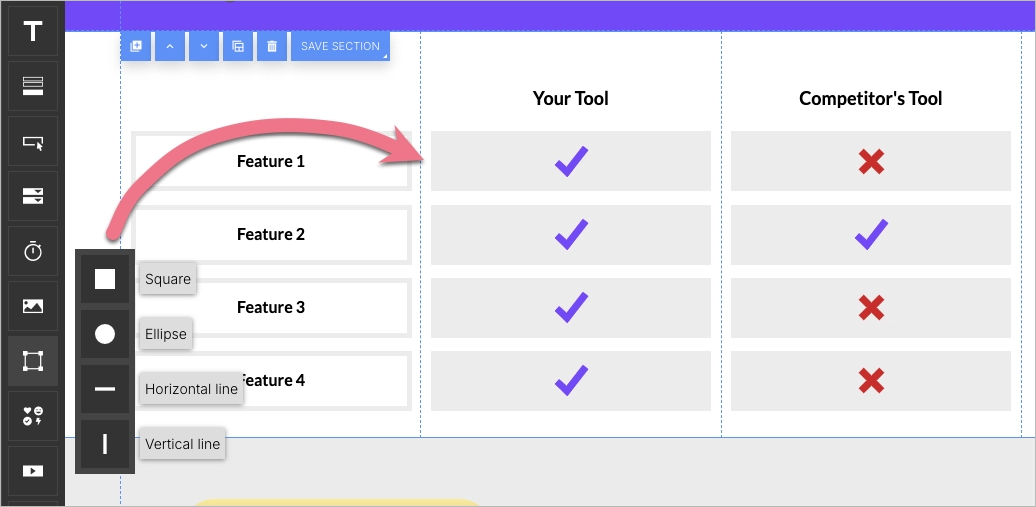Delete the section with trash icon
1036x507 pixels.
(272, 46)
